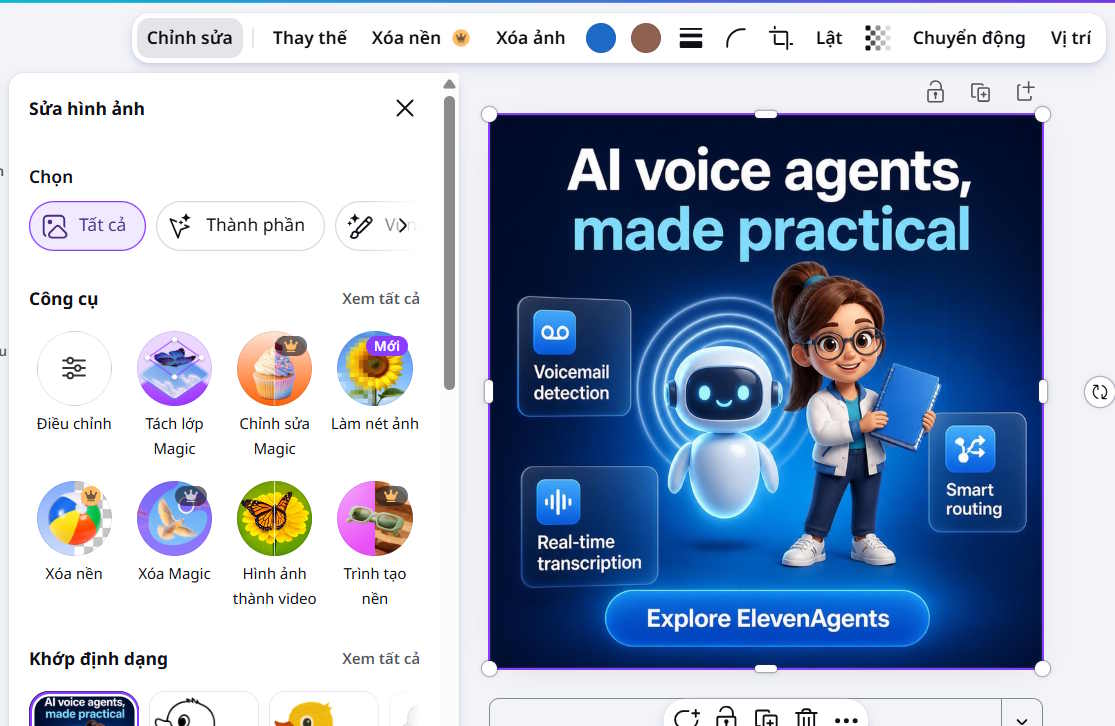Select the white duck outline thumbnail
The height and width of the screenshot is (726, 1115).
[203, 709]
